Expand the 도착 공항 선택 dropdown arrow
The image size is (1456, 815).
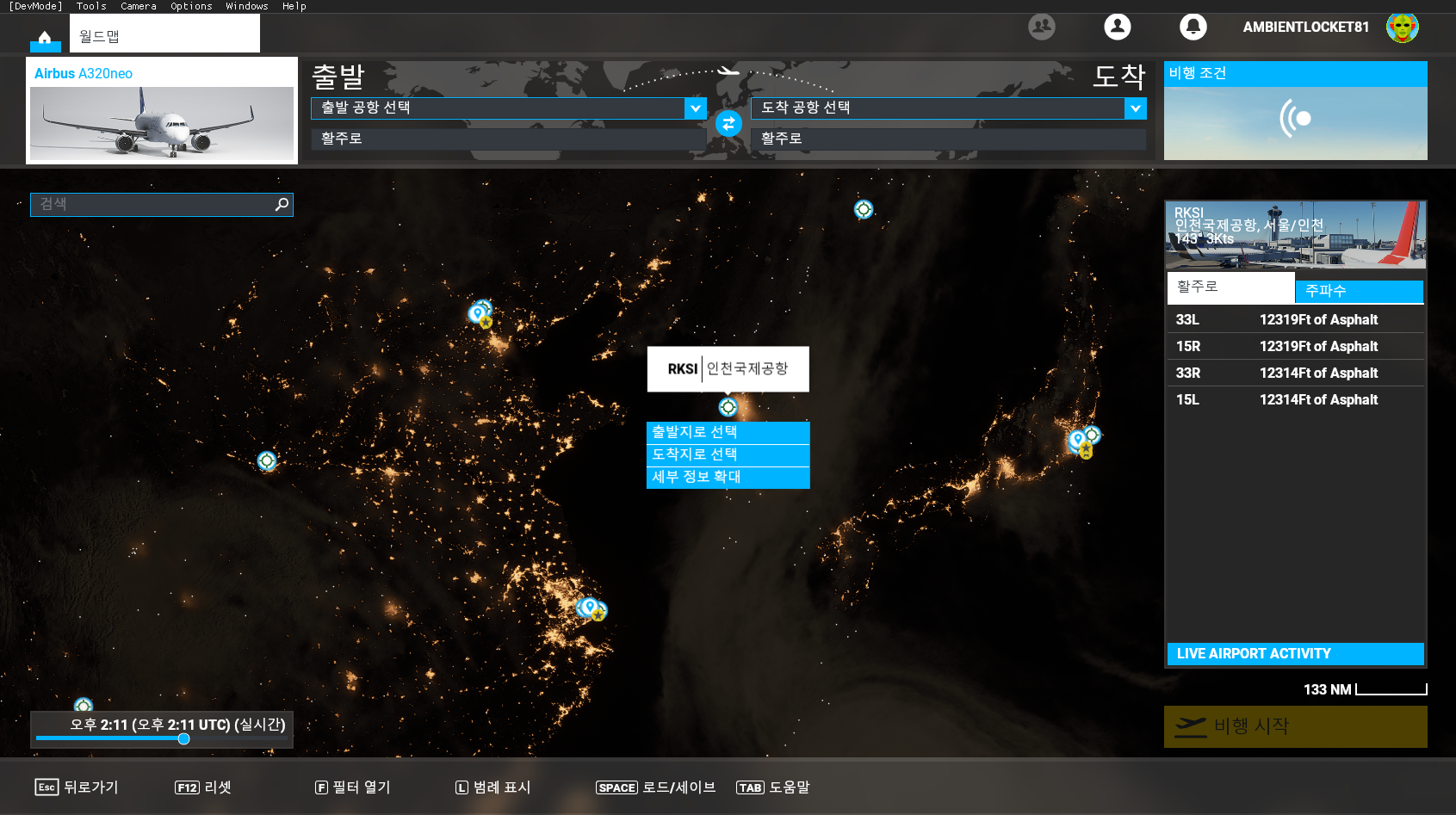point(1136,108)
